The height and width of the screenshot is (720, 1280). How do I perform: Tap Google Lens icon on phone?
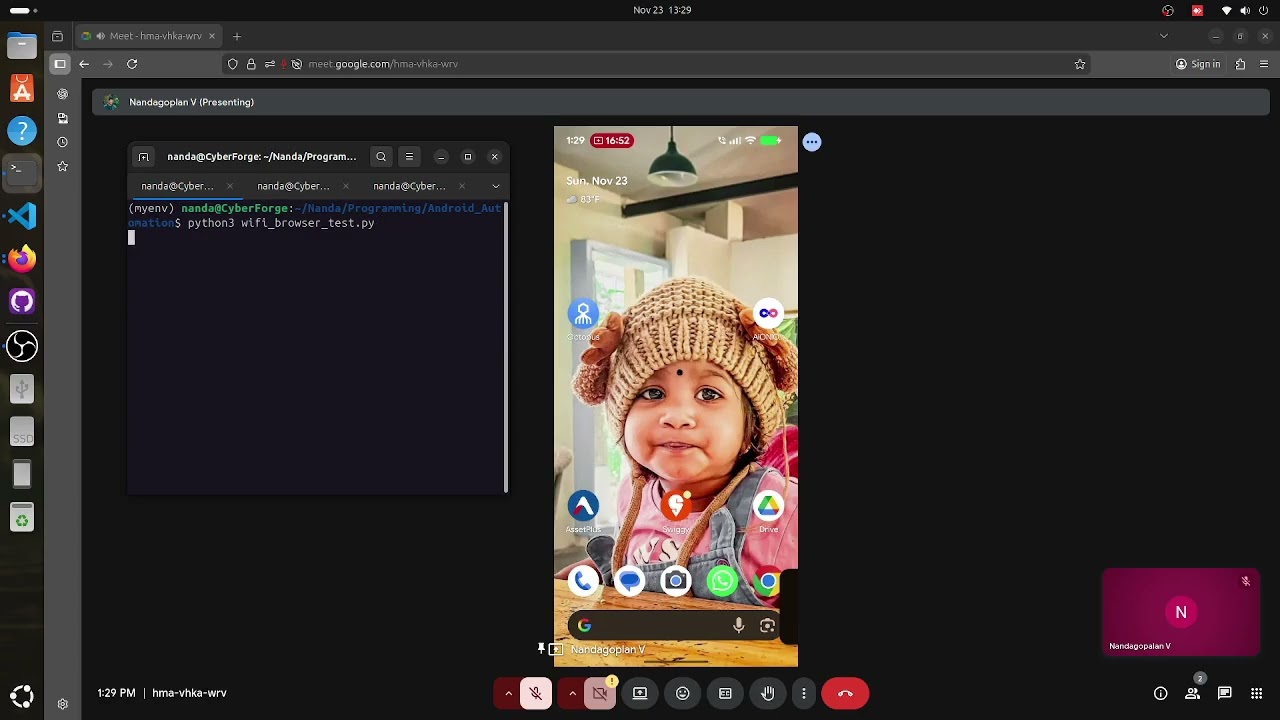point(767,626)
